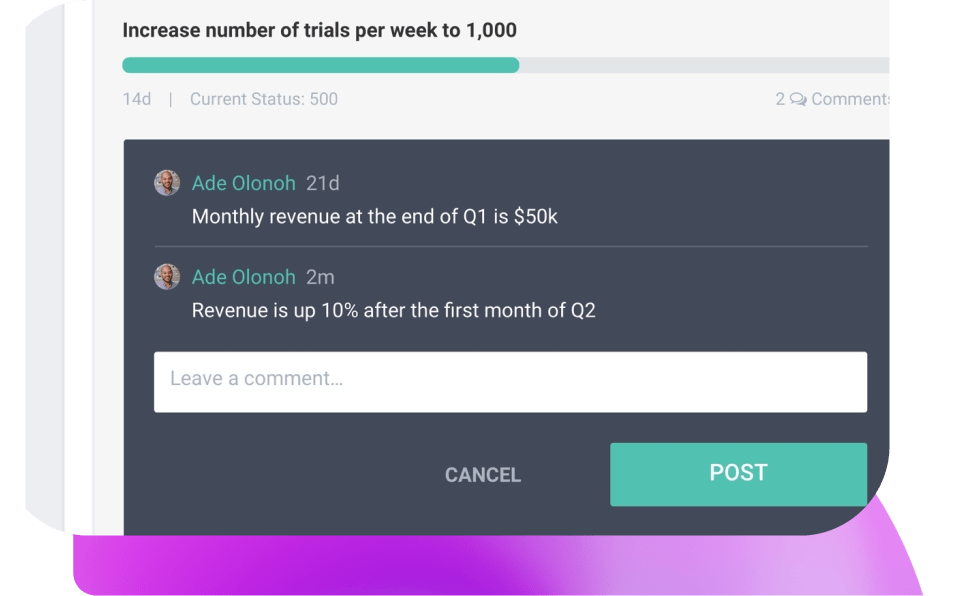Focus the Leave a comment field
The height and width of the screenshot is (596, 966).
tap(510, 381)
